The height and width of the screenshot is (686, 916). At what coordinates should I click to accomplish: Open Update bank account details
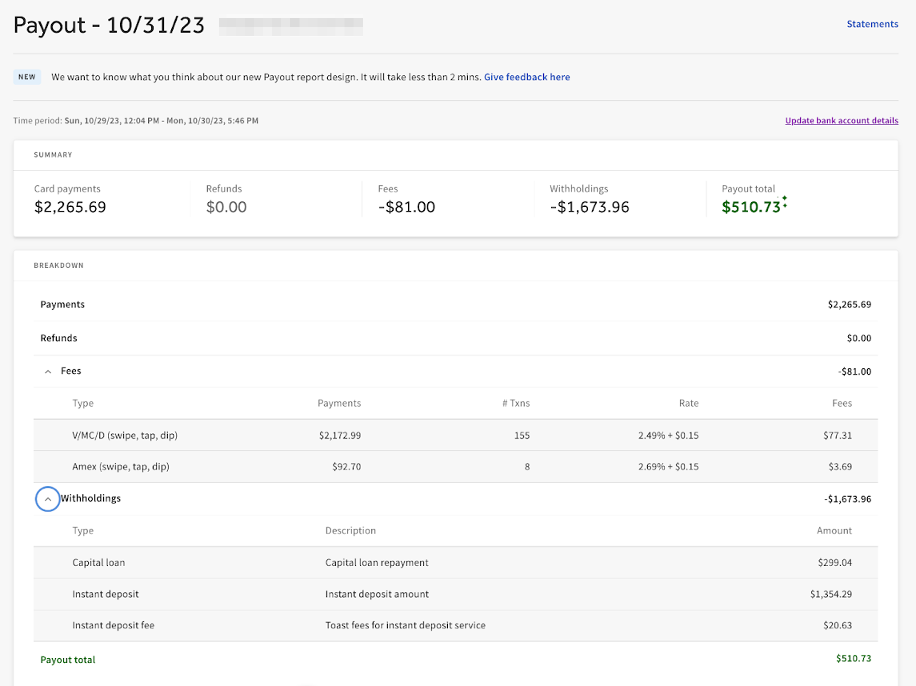click(841, 121)
